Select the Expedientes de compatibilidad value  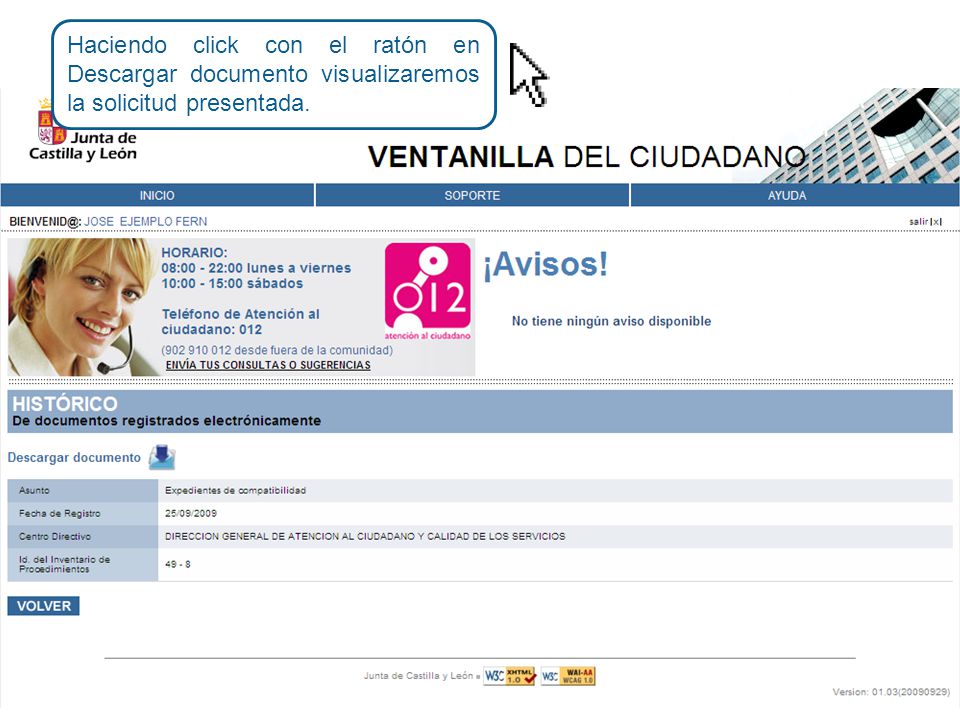[235, 490]
